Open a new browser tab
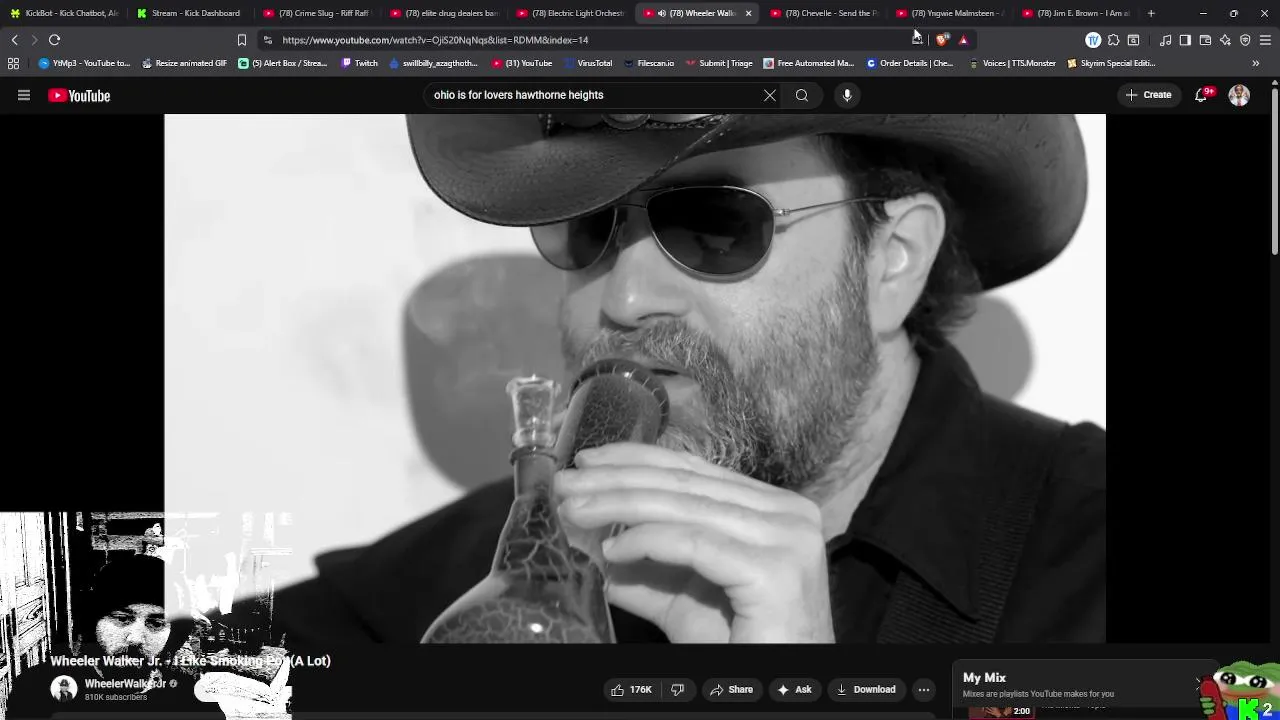This screenshot has height=720, width=1280. (1151, 13)
